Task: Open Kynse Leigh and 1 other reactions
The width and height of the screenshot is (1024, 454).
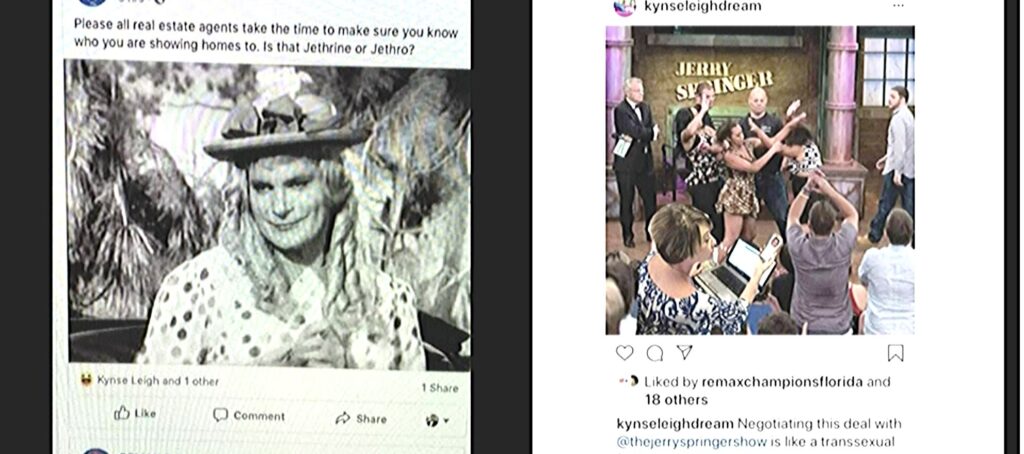Action: tap(158, 381)
